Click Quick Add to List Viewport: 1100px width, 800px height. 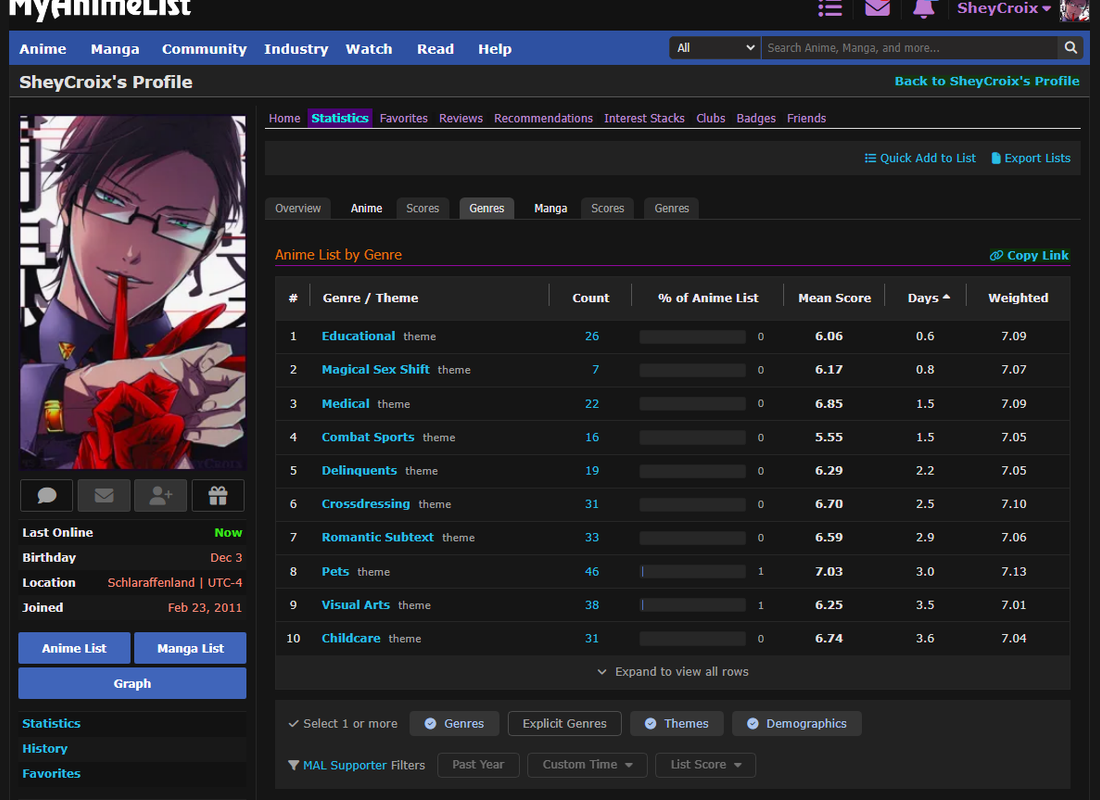click(920, 158)
